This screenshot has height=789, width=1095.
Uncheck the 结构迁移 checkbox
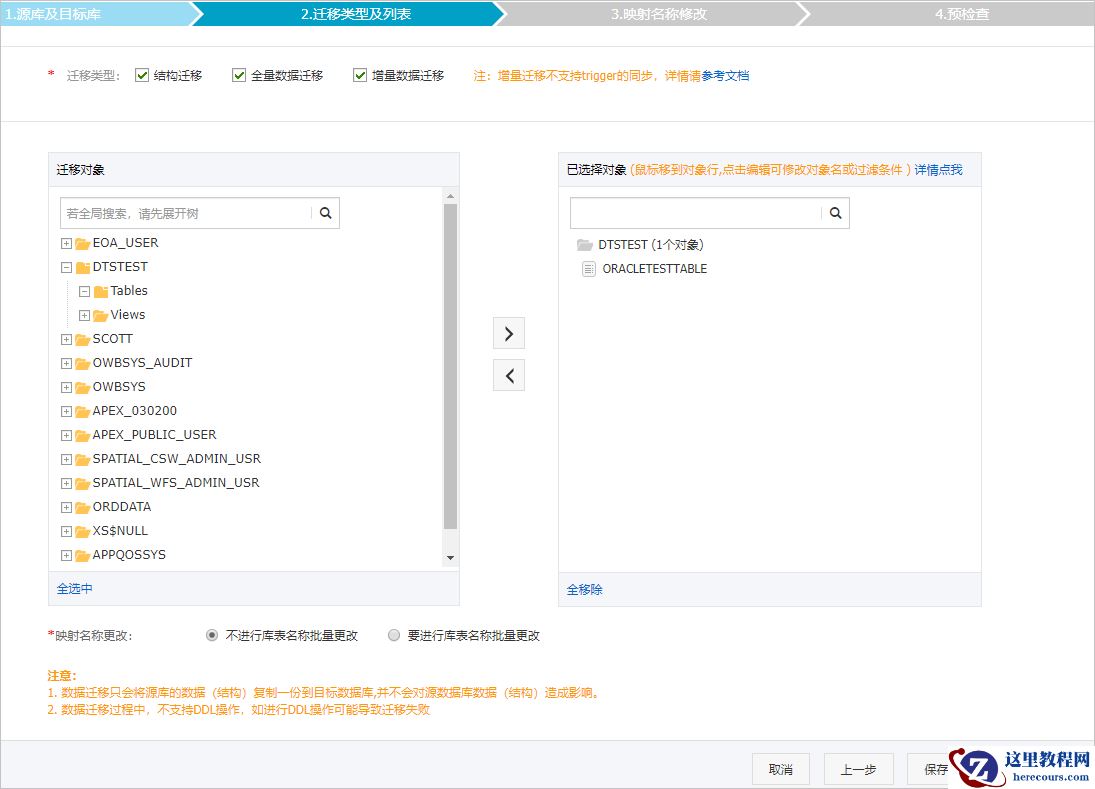coord(141,74)
